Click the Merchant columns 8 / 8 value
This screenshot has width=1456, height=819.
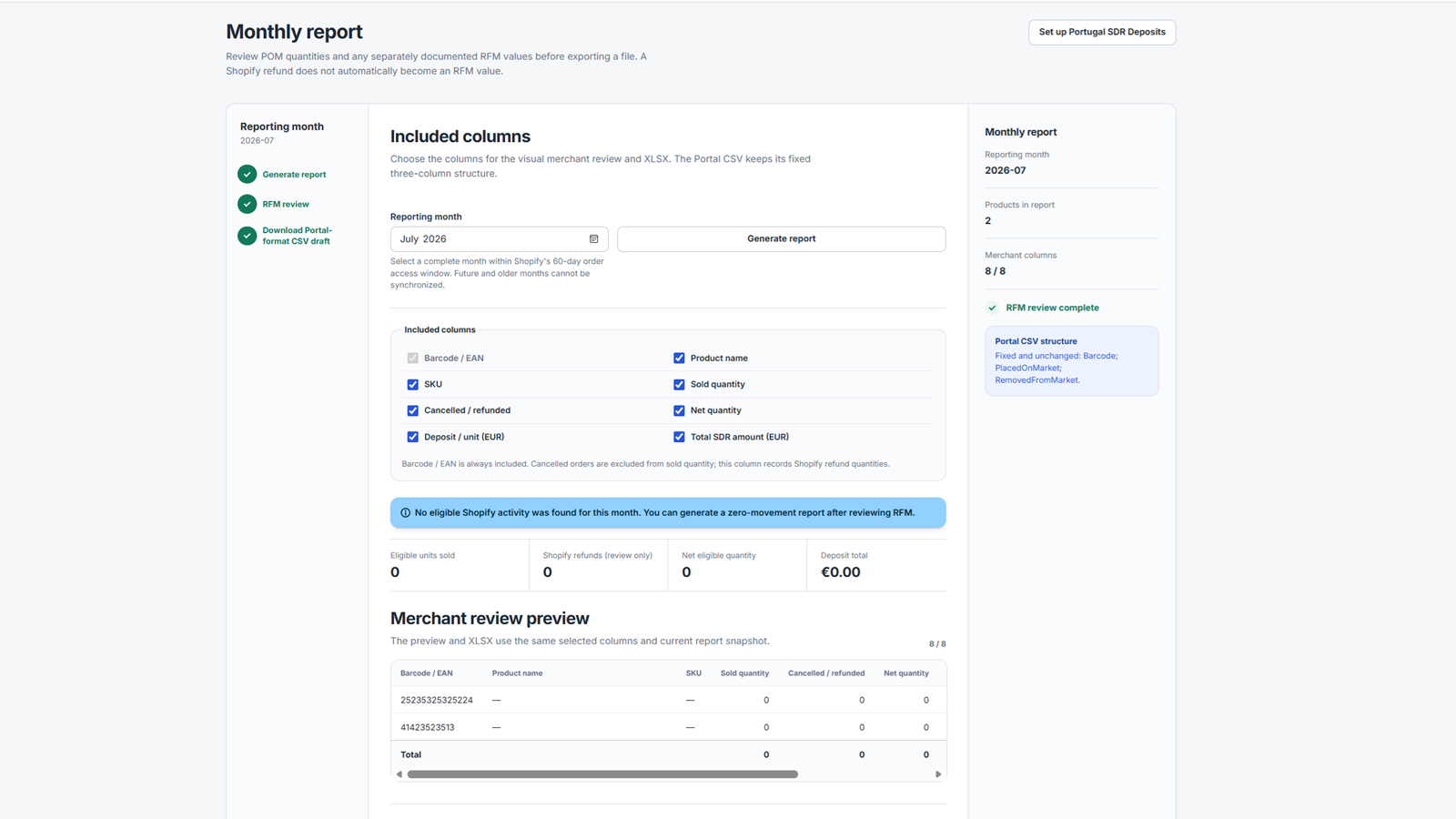click(995, 271)
